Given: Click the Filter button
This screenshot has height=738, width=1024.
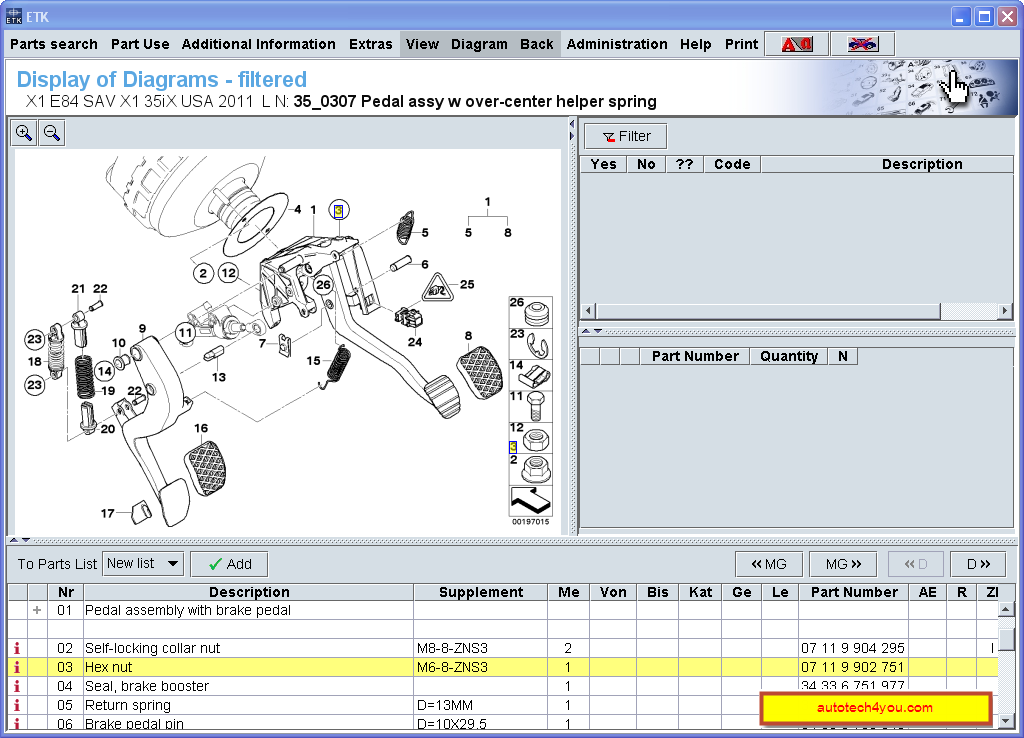Looking at the screenshot, I should tap(626, 136).
